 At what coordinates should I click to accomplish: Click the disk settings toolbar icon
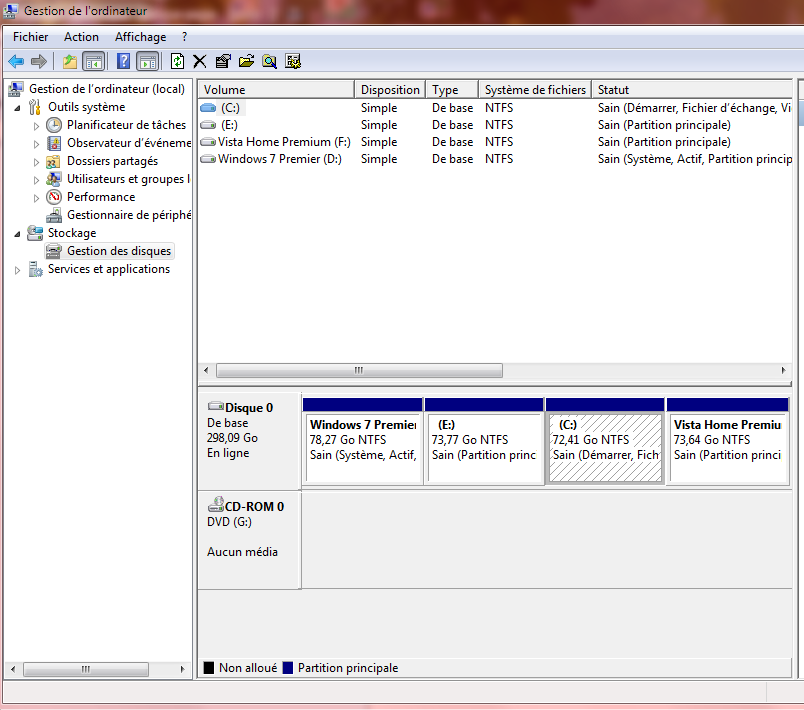click(293, 62)
